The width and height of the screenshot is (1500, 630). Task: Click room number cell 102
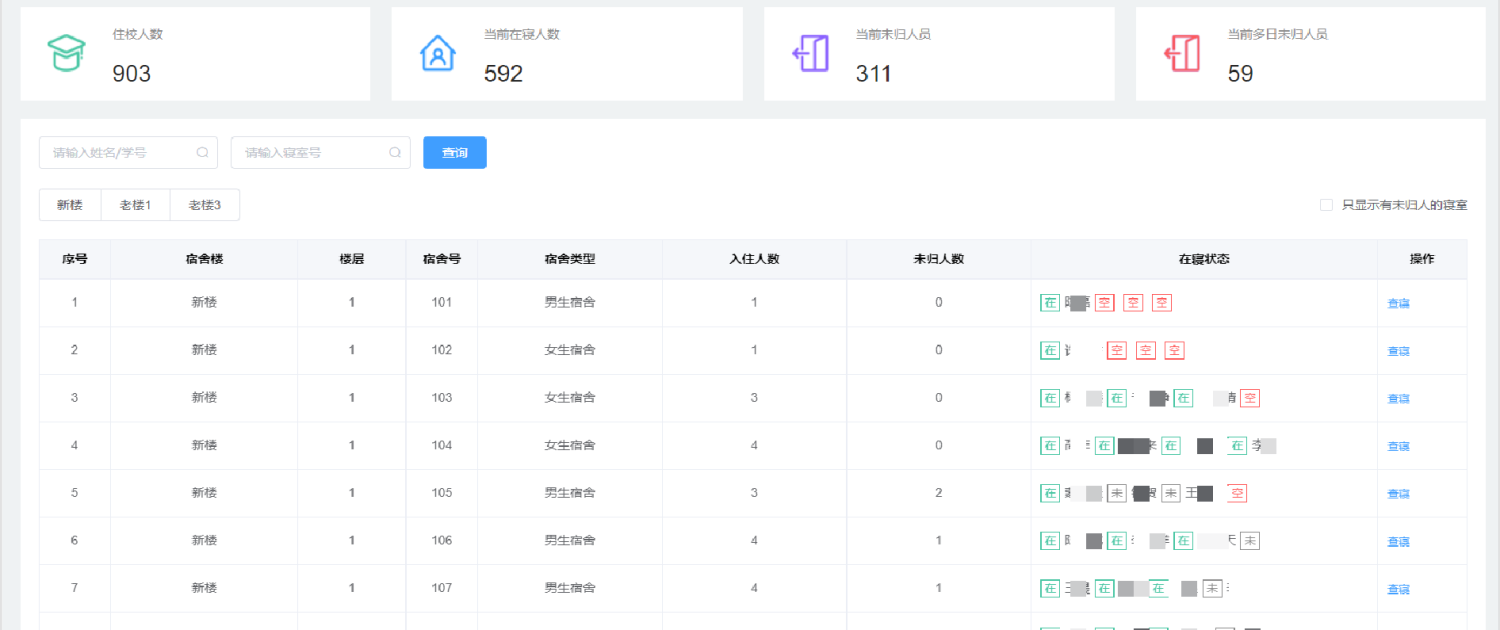[442, 350]
